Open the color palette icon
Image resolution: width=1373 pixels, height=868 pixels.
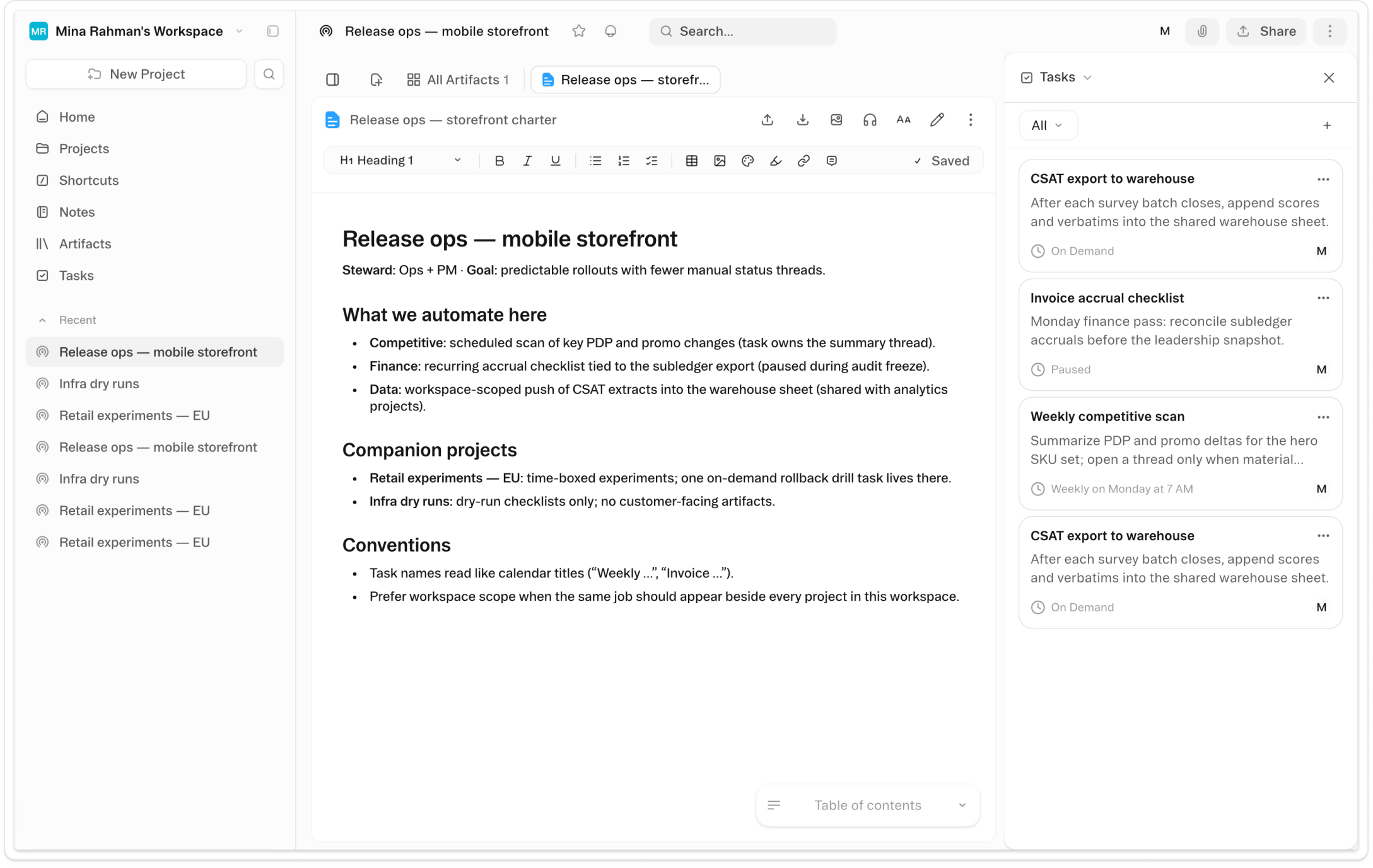click(747, 161)
